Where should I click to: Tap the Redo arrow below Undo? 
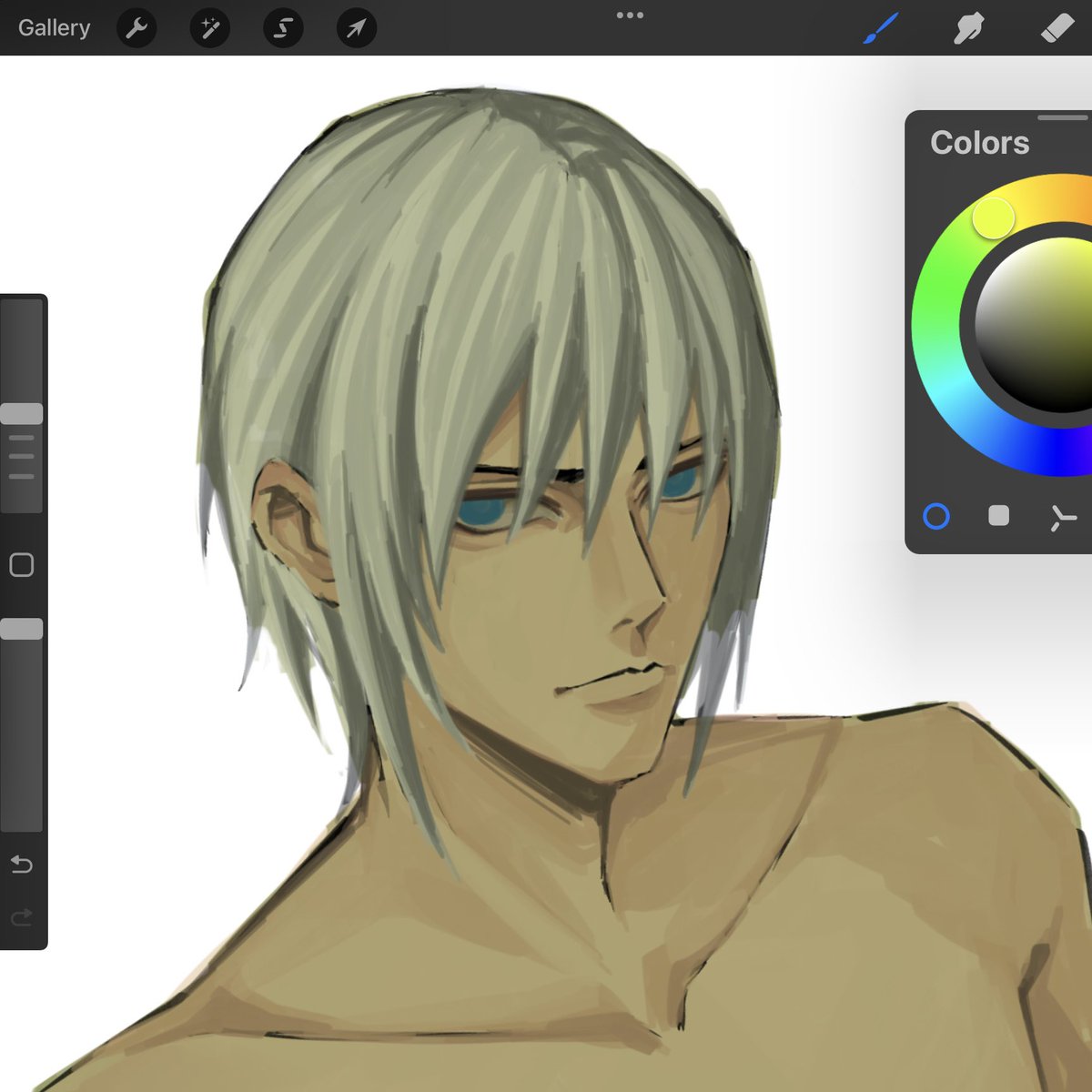tap(23, 916)
